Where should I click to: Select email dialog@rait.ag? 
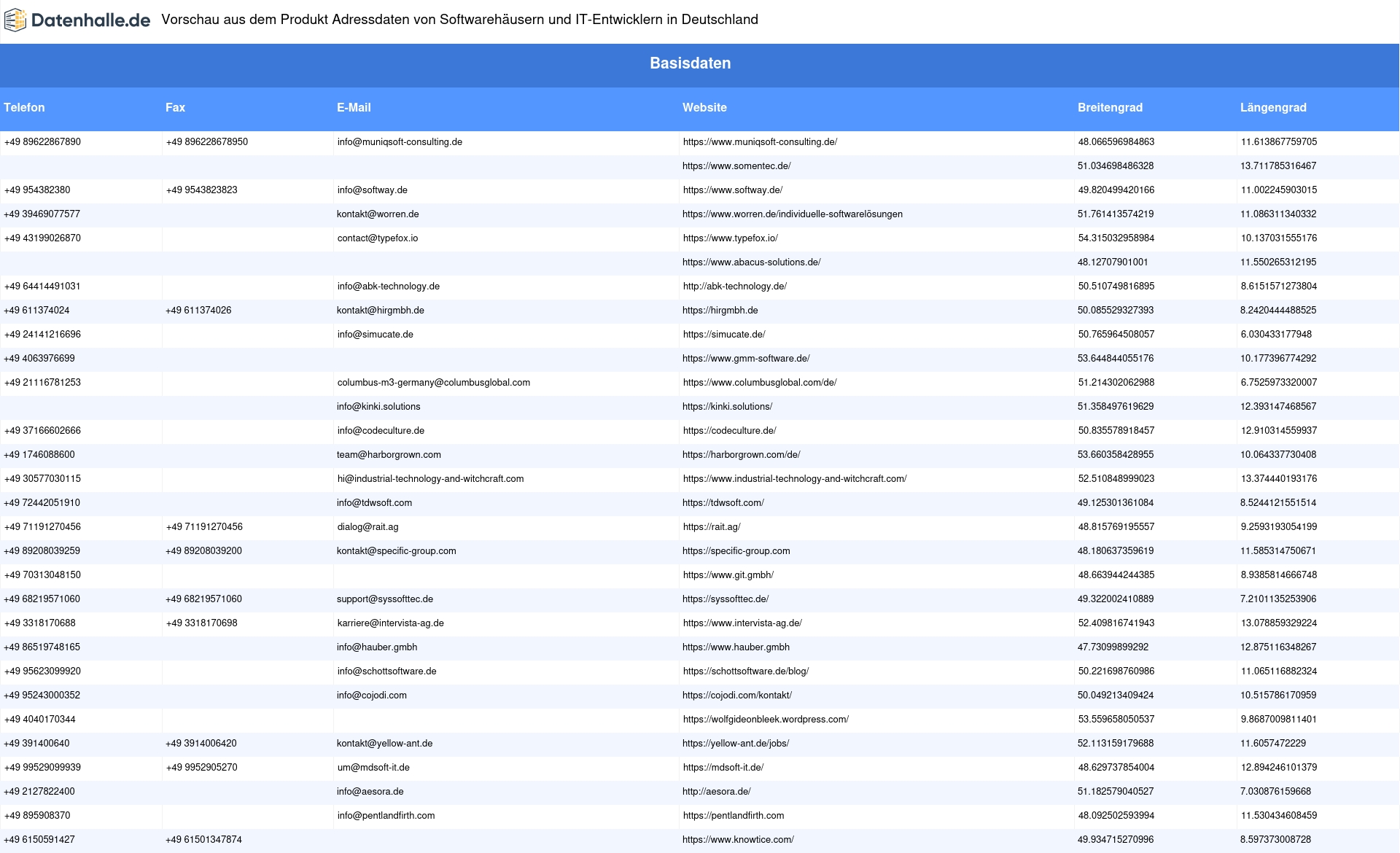click(x=368, y=527)
